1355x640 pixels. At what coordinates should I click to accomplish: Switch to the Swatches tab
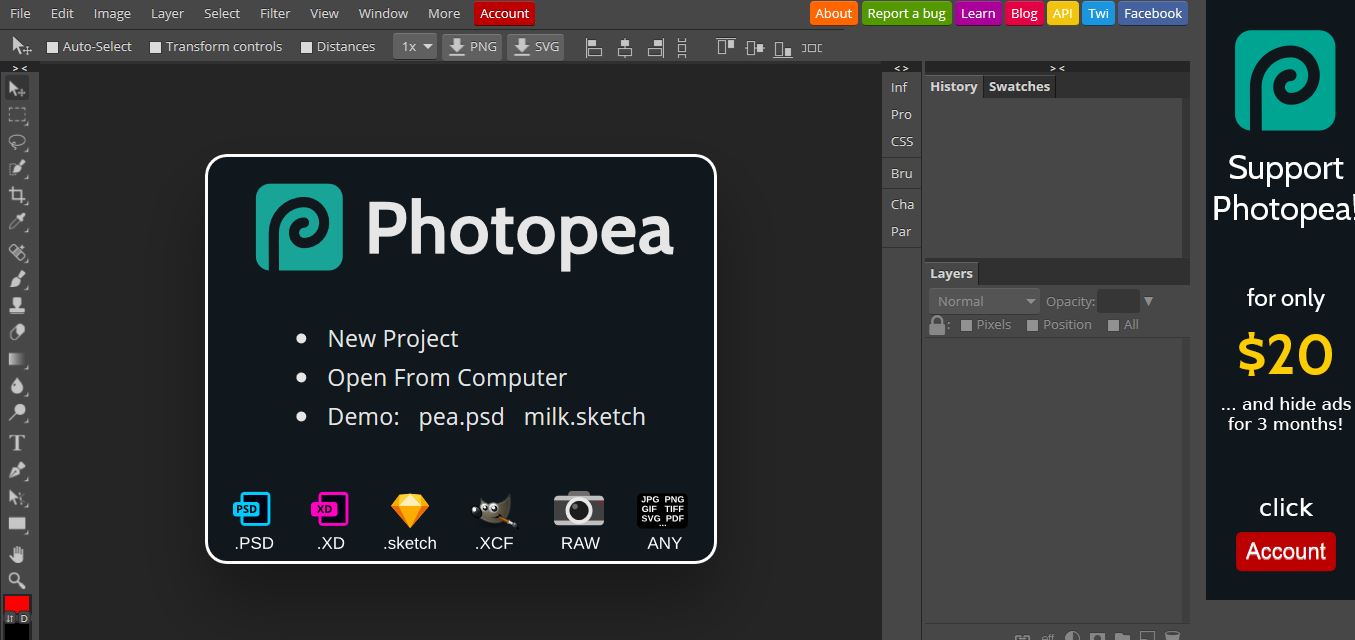[1019, 87]
